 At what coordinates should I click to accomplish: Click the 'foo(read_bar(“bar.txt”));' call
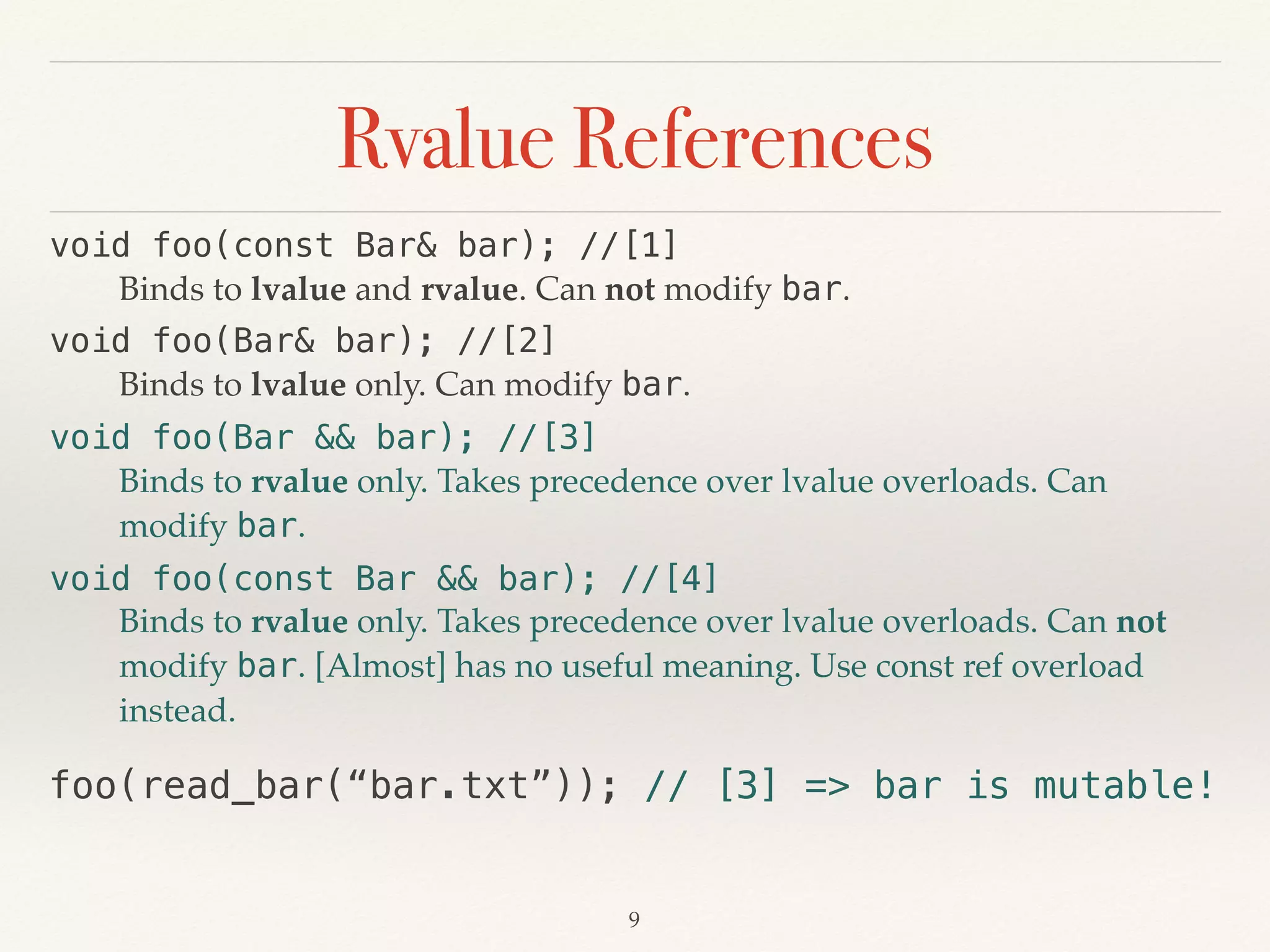(334, 785)
